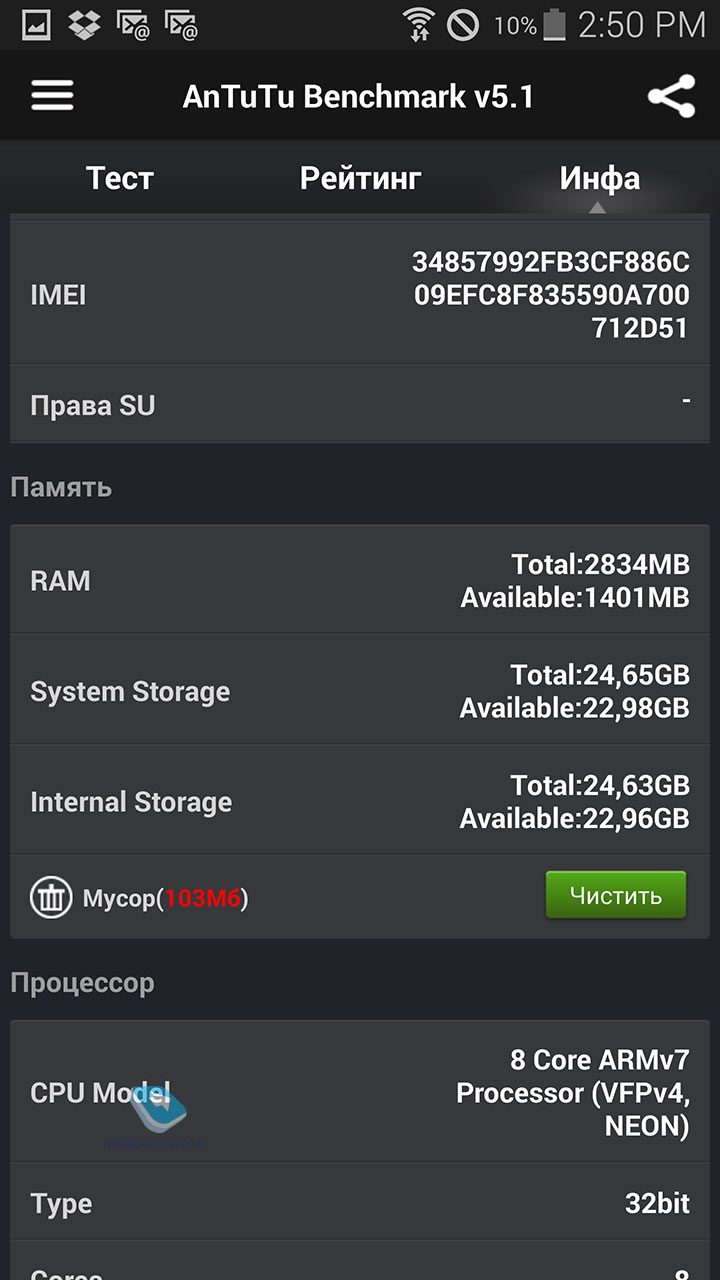The width and height of the screenshot is (720, 1280).
Task: Tap the Dropbox notification icon
Action: [85, 24]
